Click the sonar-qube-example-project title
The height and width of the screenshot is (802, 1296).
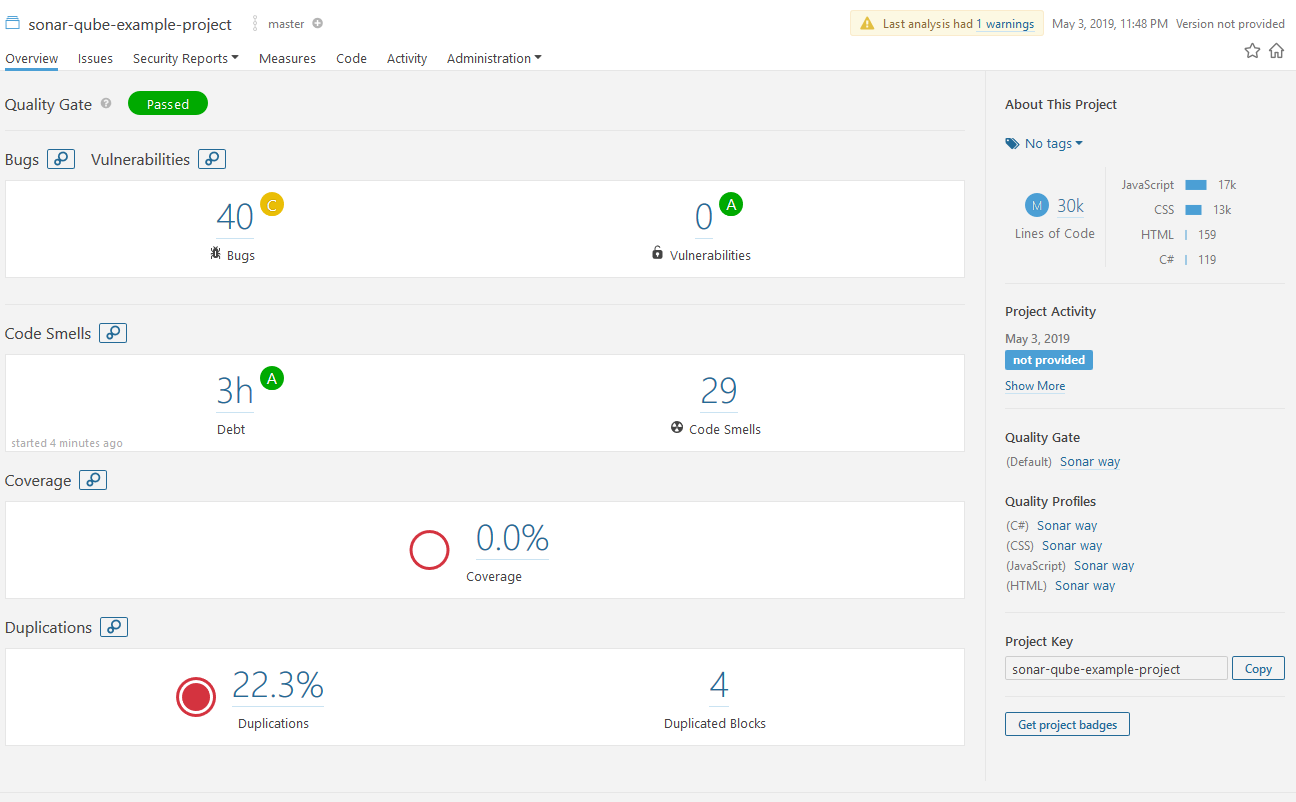click(x=130, y=24)
